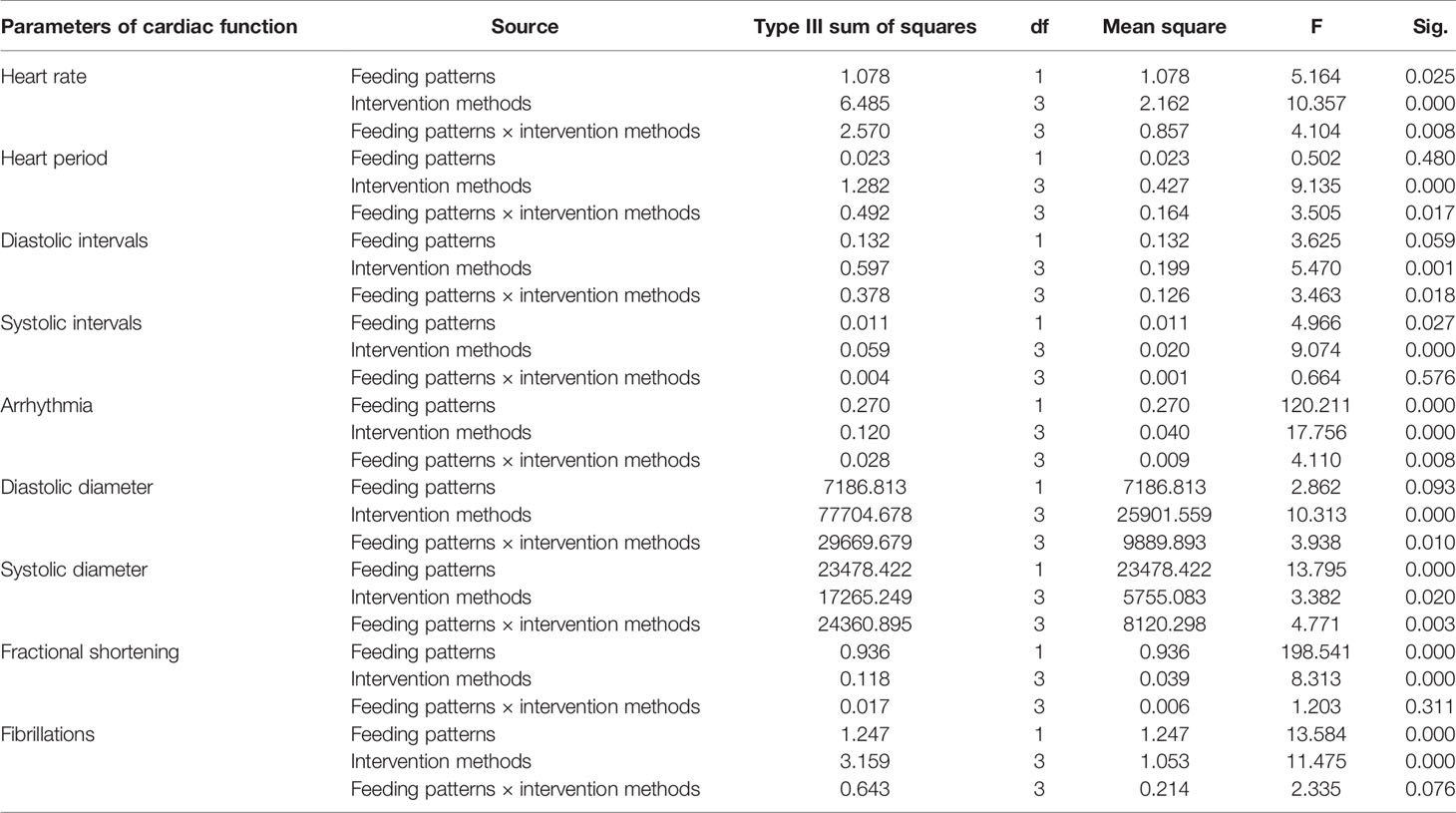Click the 'Sig.' column header
1456x813 pixels.
tap(1430, 27)
